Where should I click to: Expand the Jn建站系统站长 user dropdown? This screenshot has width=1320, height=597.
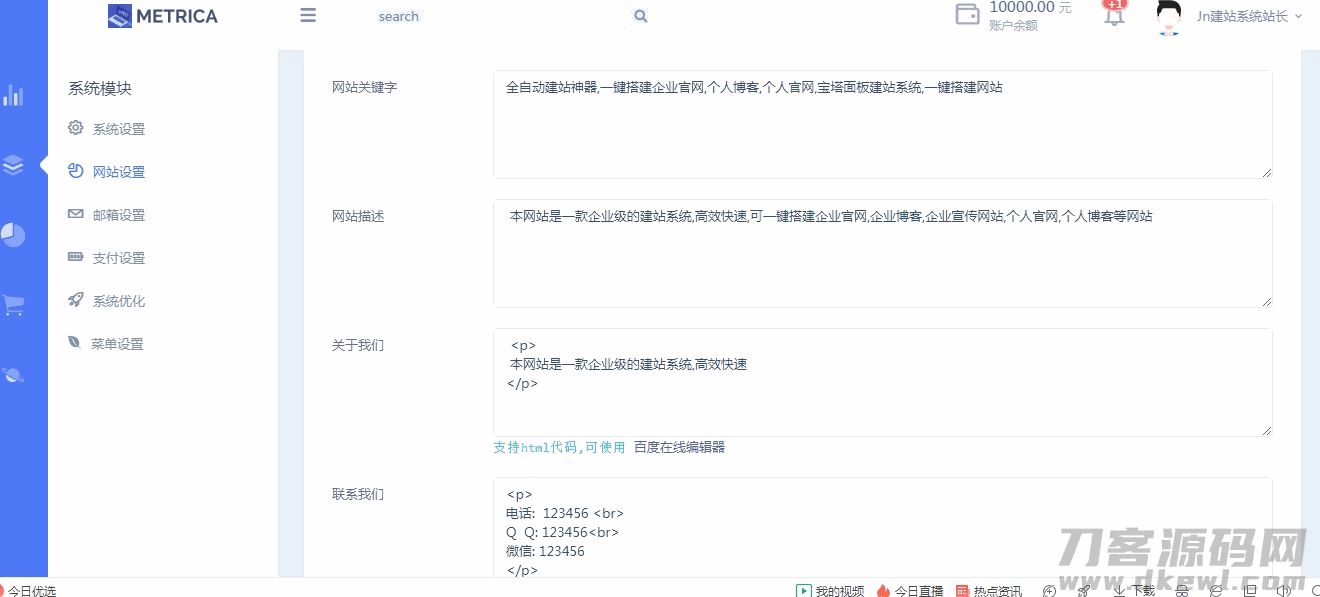(x=1249, y=16)
